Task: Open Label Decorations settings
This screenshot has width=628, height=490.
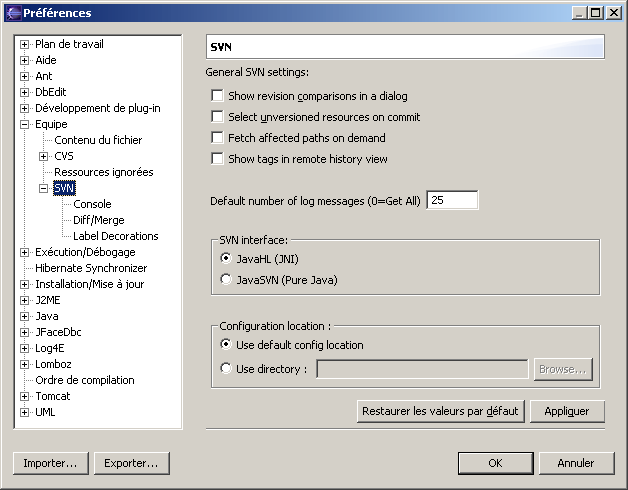Action: point(115,236)
